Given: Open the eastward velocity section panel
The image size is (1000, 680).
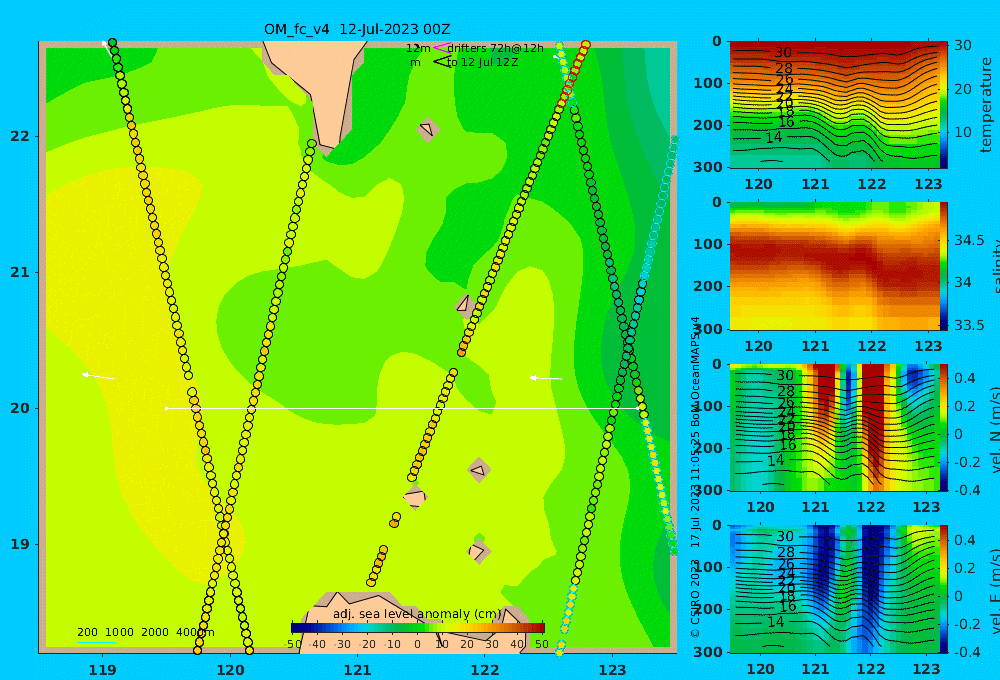Looking at the screenshot, I should point(834,589).
